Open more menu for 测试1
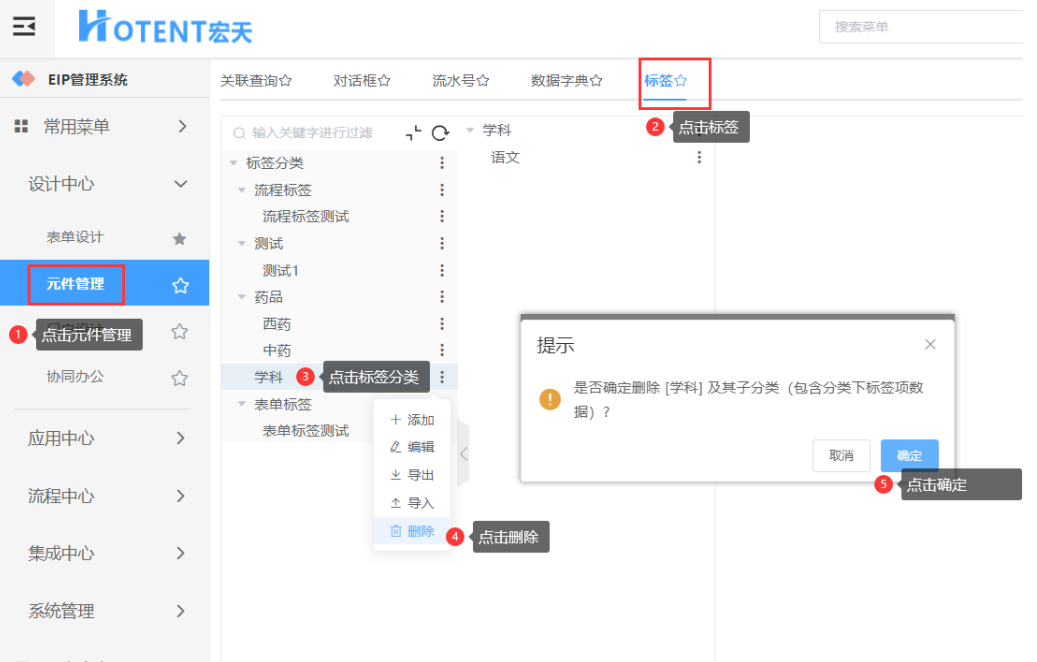Screen dimensions: 1037x662 click(x=442, y=270)
